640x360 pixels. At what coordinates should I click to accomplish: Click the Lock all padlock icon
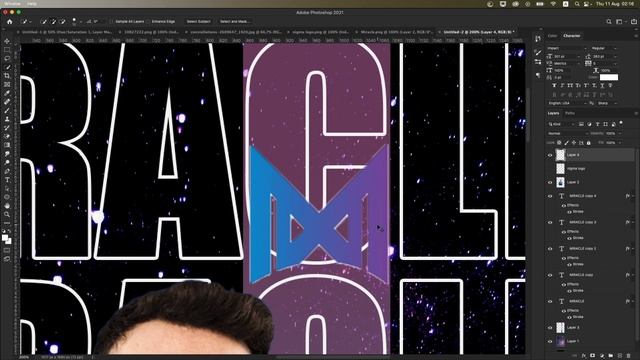(589, 143)
